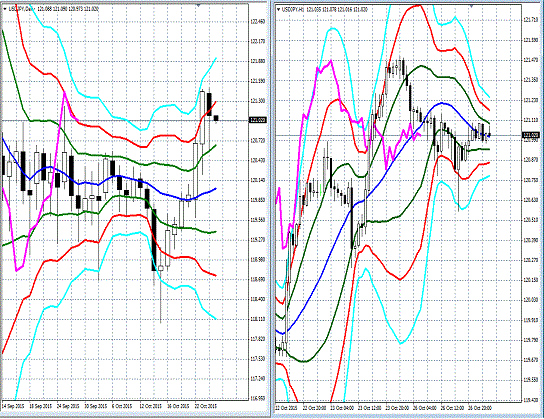
Task: Click the '12 Oct 2015' date label
Action: (x=151, y=406)
